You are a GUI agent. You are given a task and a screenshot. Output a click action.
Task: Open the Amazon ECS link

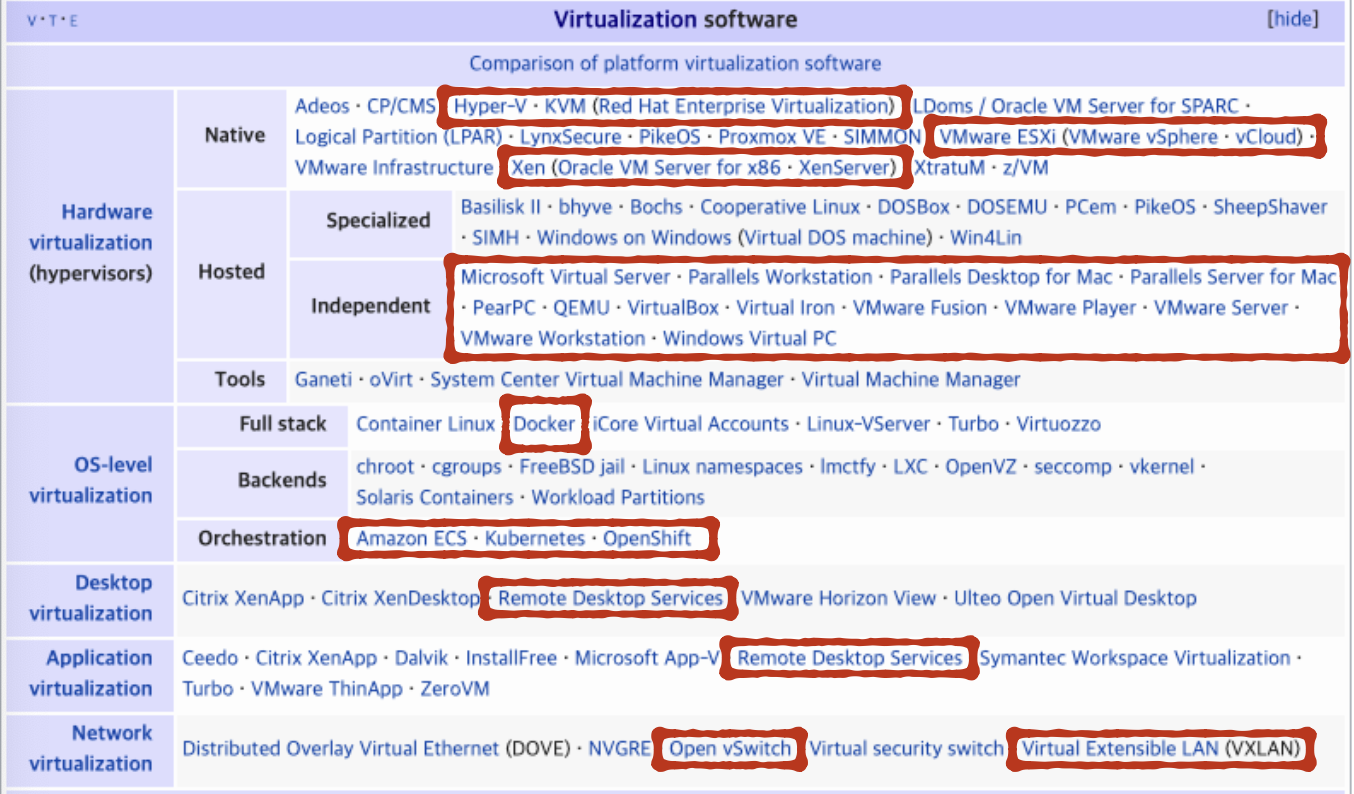pos(412,538)
